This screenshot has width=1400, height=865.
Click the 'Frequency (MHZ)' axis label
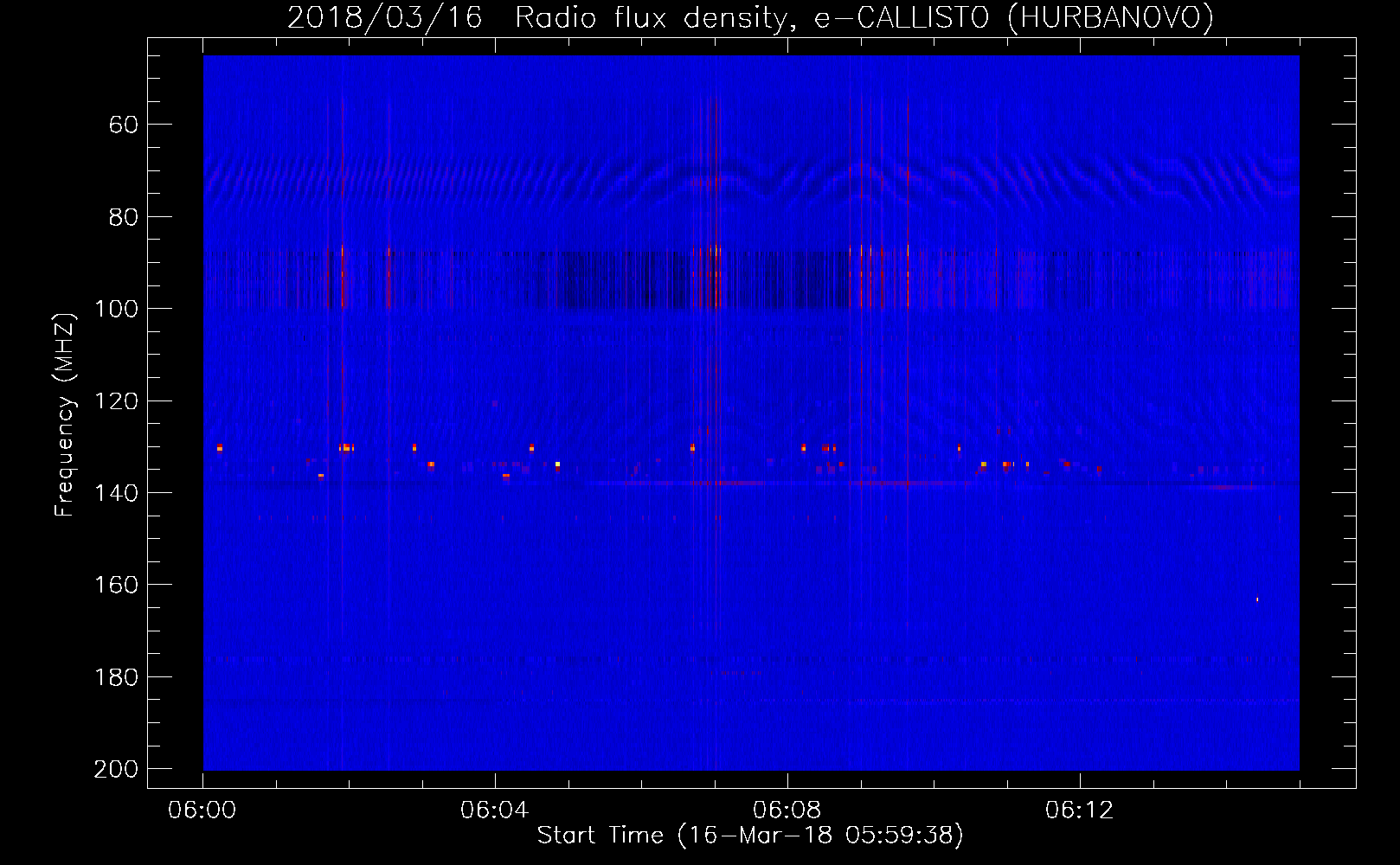65,414
